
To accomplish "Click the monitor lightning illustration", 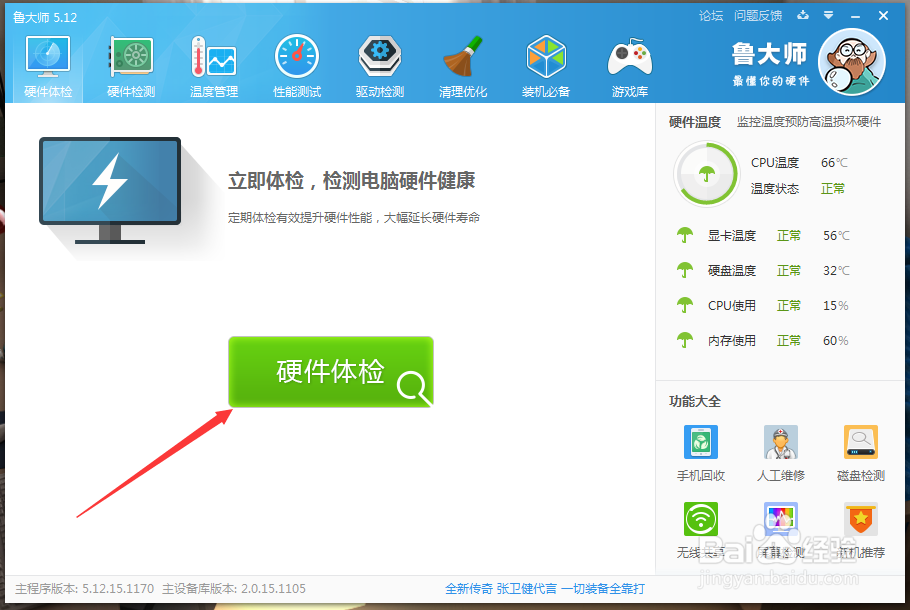I will point(110,190).
